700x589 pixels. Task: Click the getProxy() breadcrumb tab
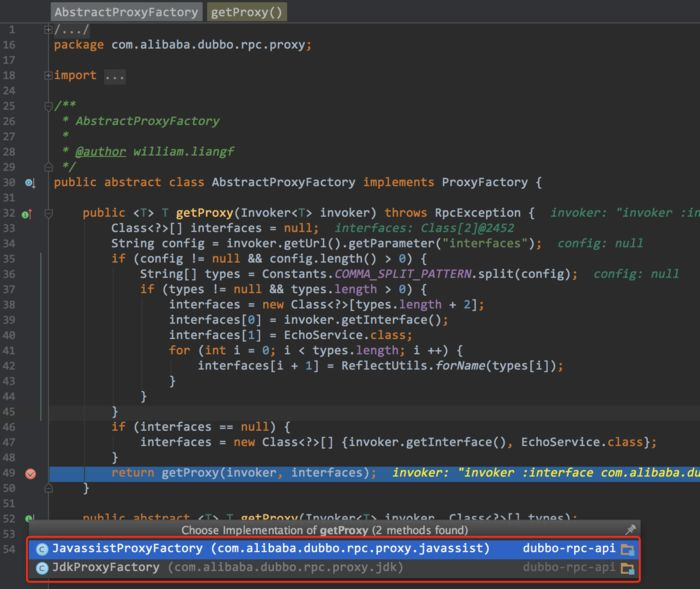point(247,12)
